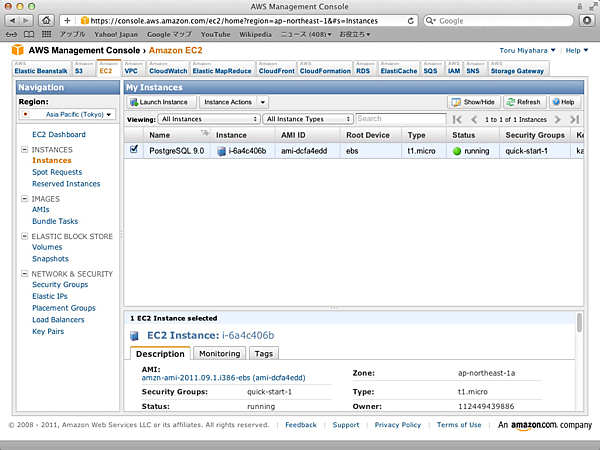Open the Instance Actions dropdown
This screenshot has height=450, width=600.
tap(234, 102)
